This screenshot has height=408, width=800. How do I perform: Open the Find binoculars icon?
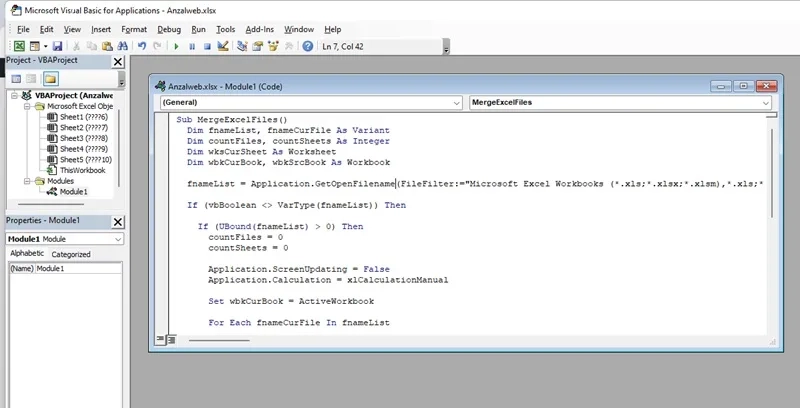tap(122, 46)
